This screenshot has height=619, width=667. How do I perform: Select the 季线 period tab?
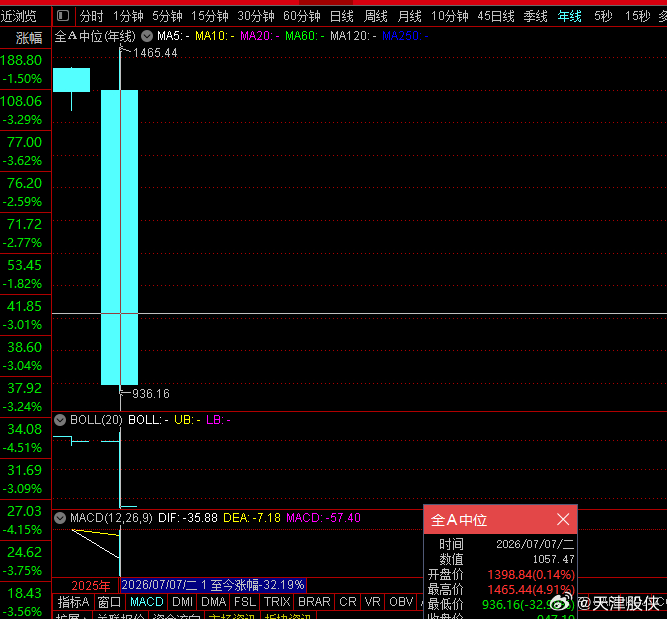pyautogui.click(x=536, y=17)
